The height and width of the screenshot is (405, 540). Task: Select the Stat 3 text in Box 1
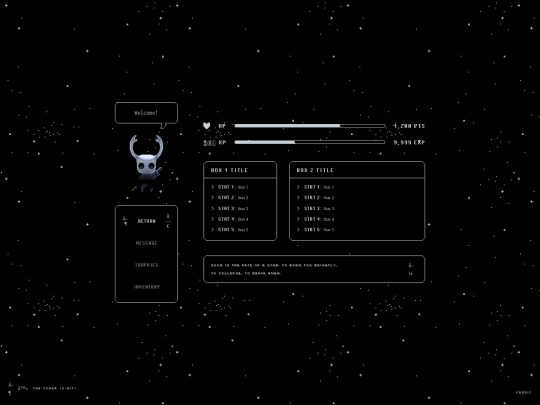point(233,208)
